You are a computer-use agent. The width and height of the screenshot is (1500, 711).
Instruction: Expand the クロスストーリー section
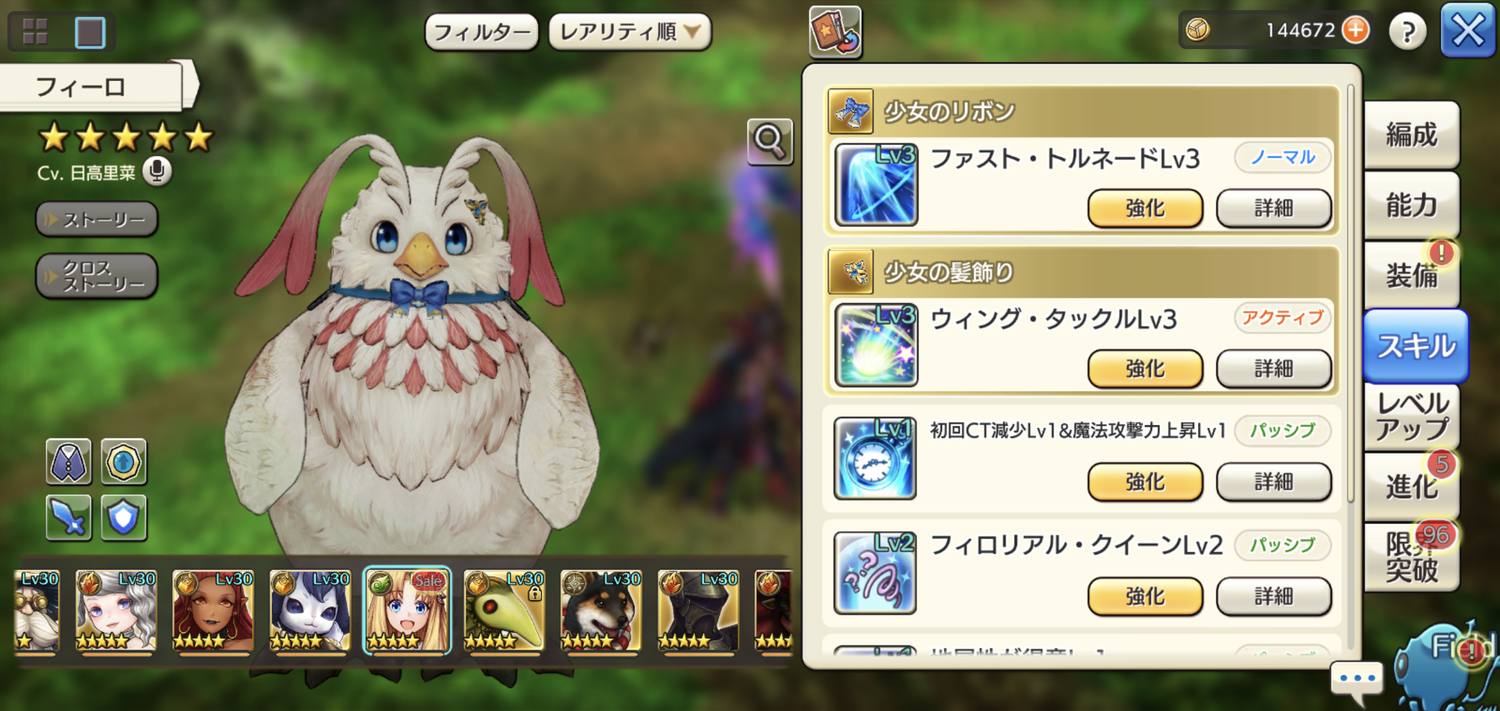coord(97,276)
